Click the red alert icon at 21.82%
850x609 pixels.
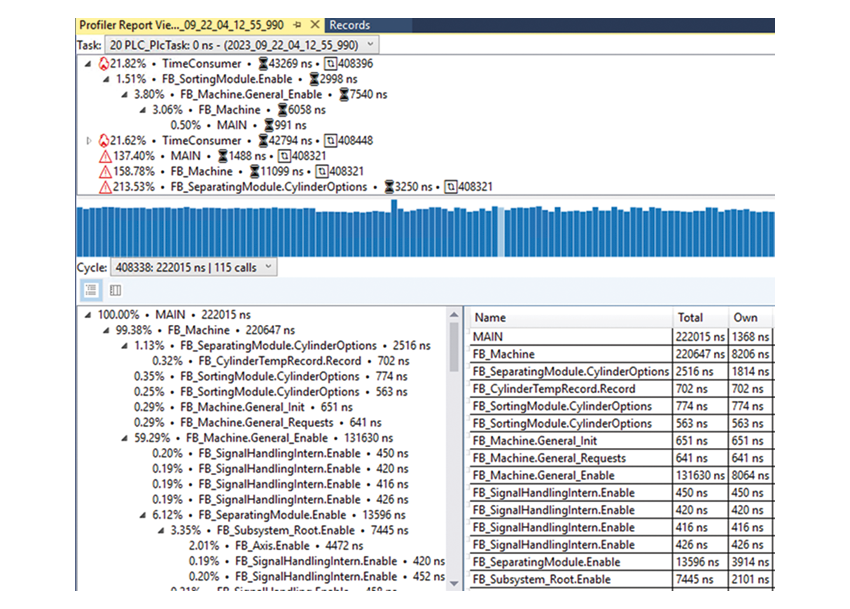104,64
